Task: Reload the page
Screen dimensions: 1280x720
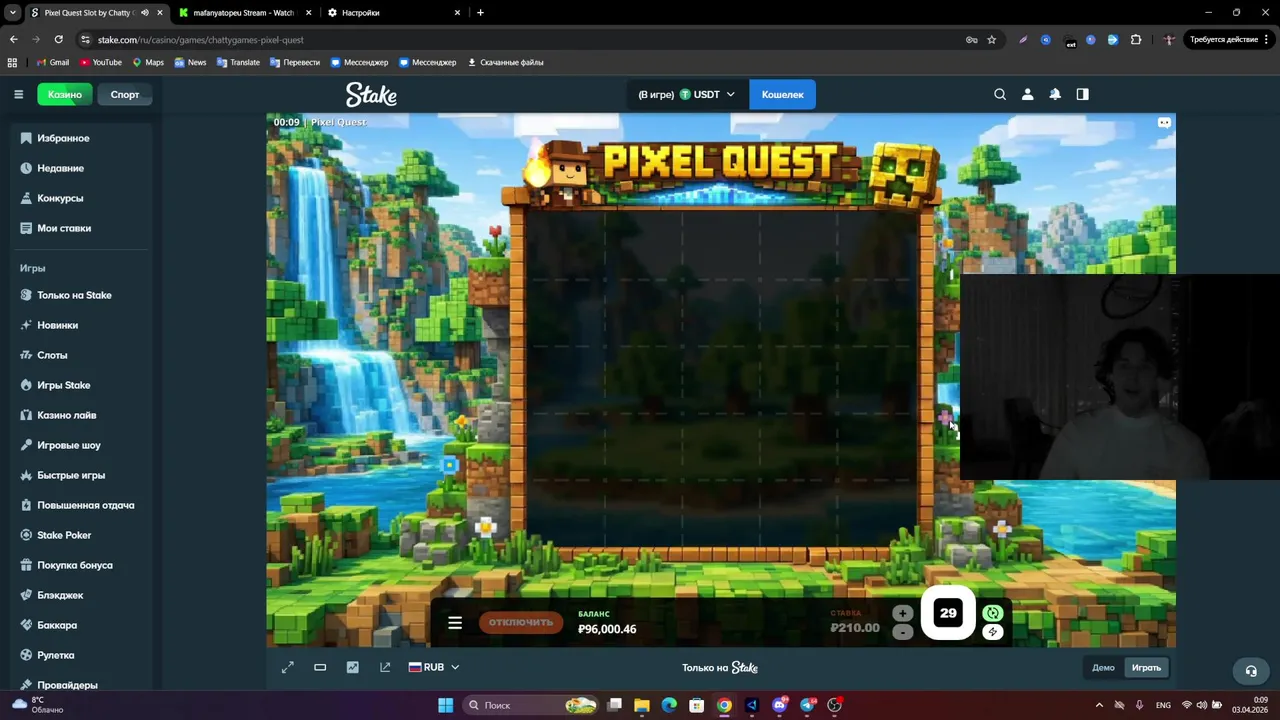Action: point(58,39)
